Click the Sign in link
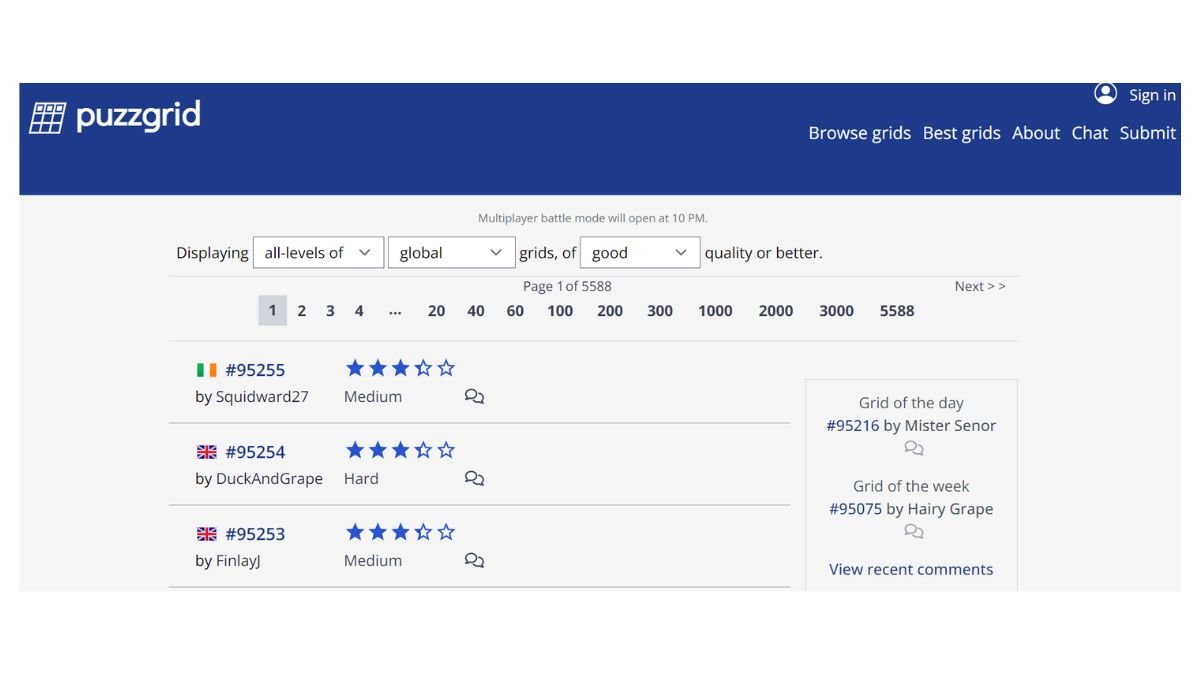The image size is (1200, 675). tap(1152, 95)
